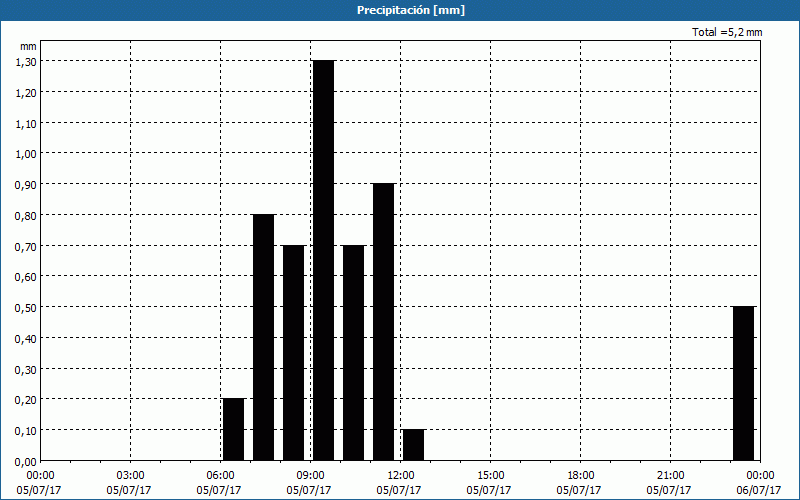Click the y-axis value 0,70
Image resolution: width=800 pixels, height=500 pixels.
pyautogui.click(x=26, y=246)
